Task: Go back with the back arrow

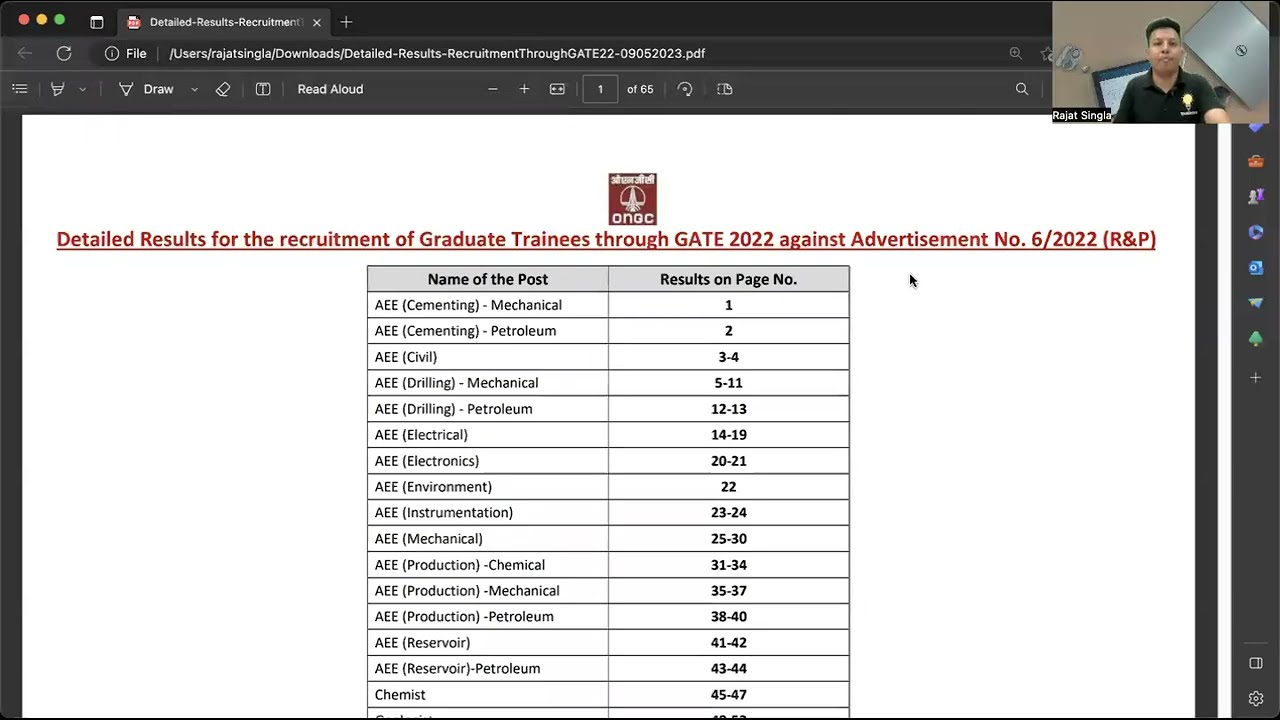Action: pyautogui.click(x=25, y=53)
